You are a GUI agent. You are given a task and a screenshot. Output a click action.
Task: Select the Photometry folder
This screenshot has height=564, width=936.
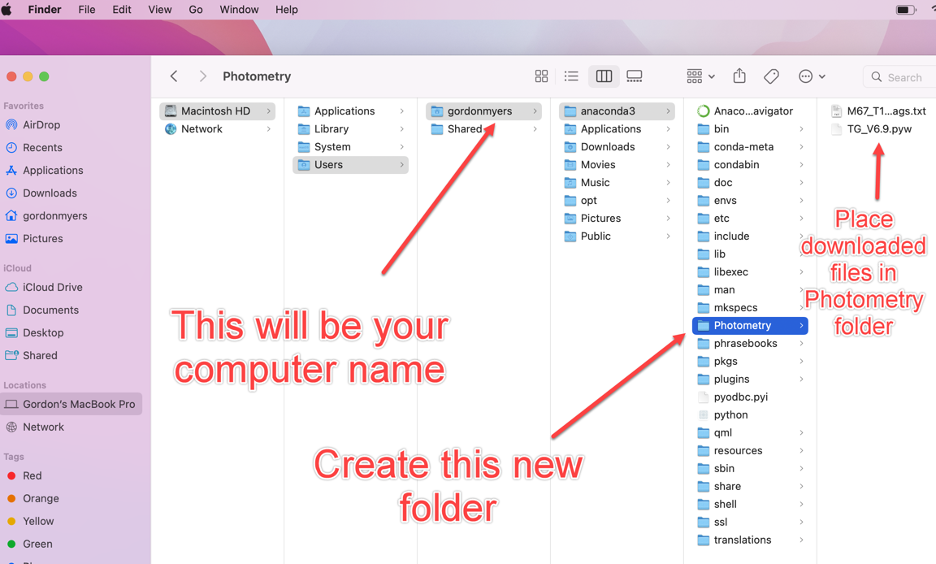[742, 326]
